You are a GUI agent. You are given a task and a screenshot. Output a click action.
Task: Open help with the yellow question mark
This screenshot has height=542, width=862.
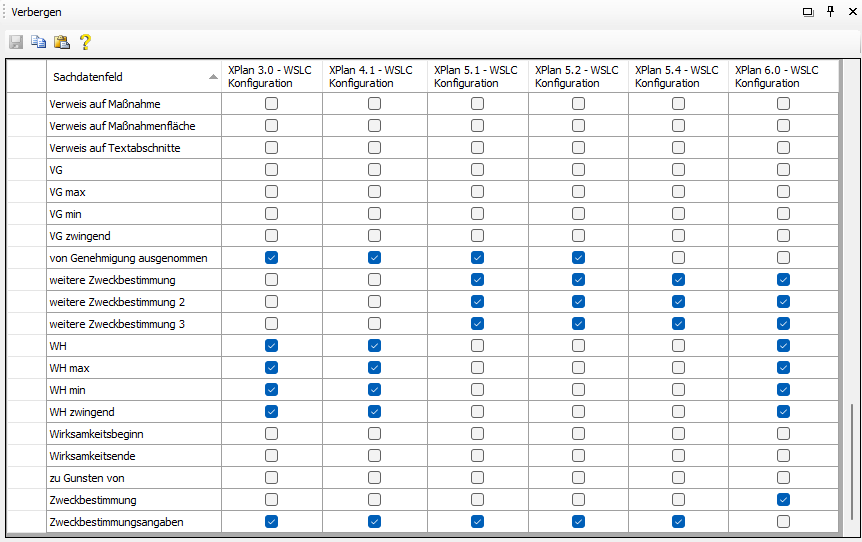point(85,42)
